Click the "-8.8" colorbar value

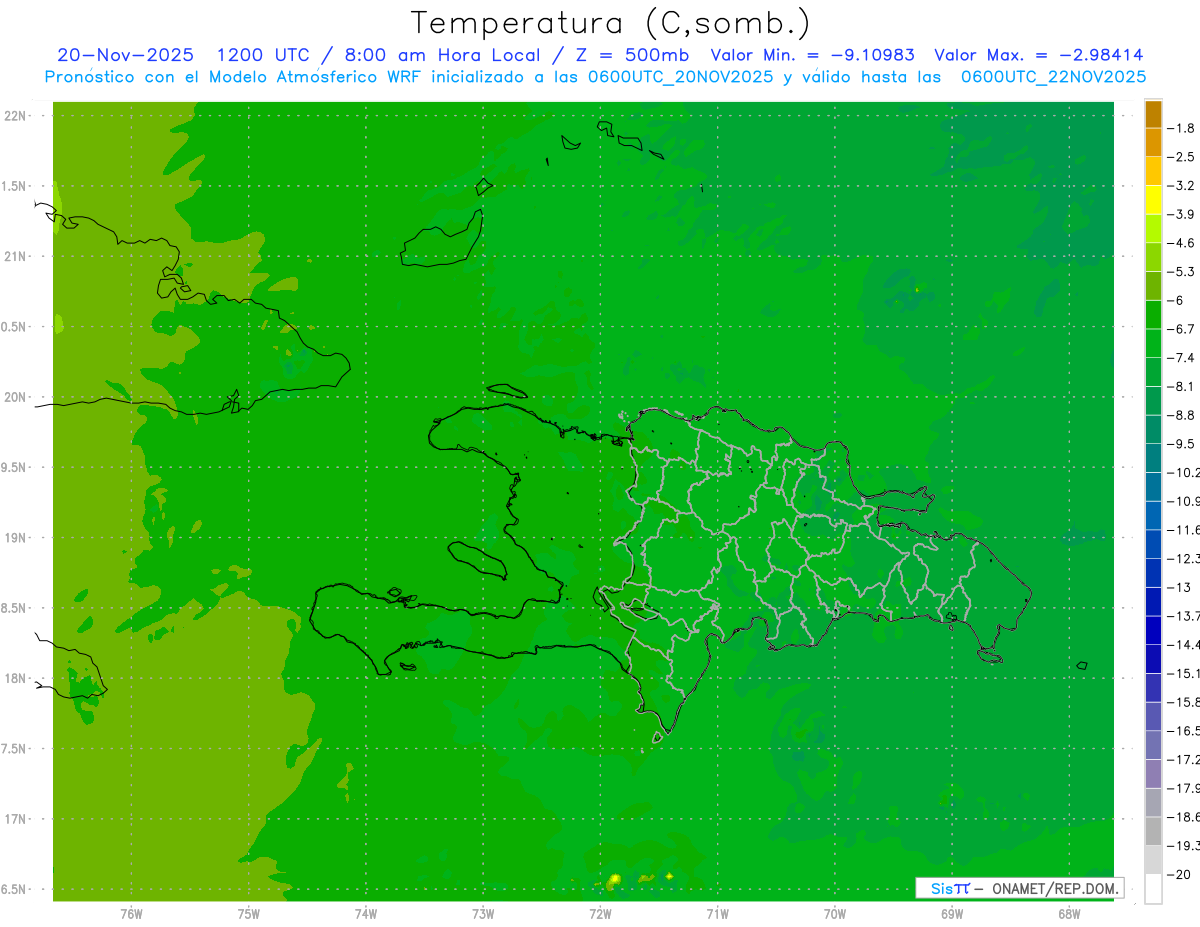1180,415
